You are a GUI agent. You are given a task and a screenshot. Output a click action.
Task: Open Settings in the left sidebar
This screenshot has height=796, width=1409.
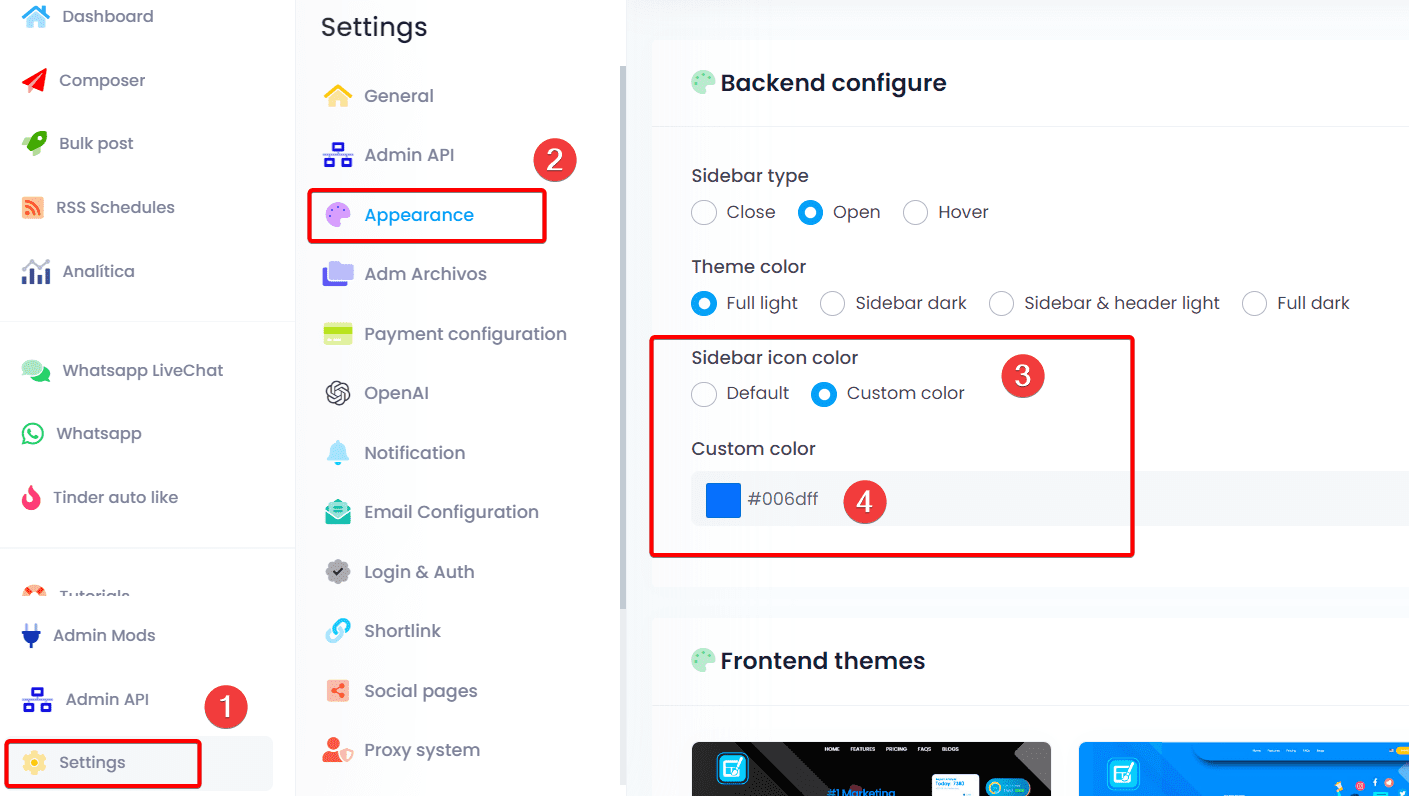91,762
